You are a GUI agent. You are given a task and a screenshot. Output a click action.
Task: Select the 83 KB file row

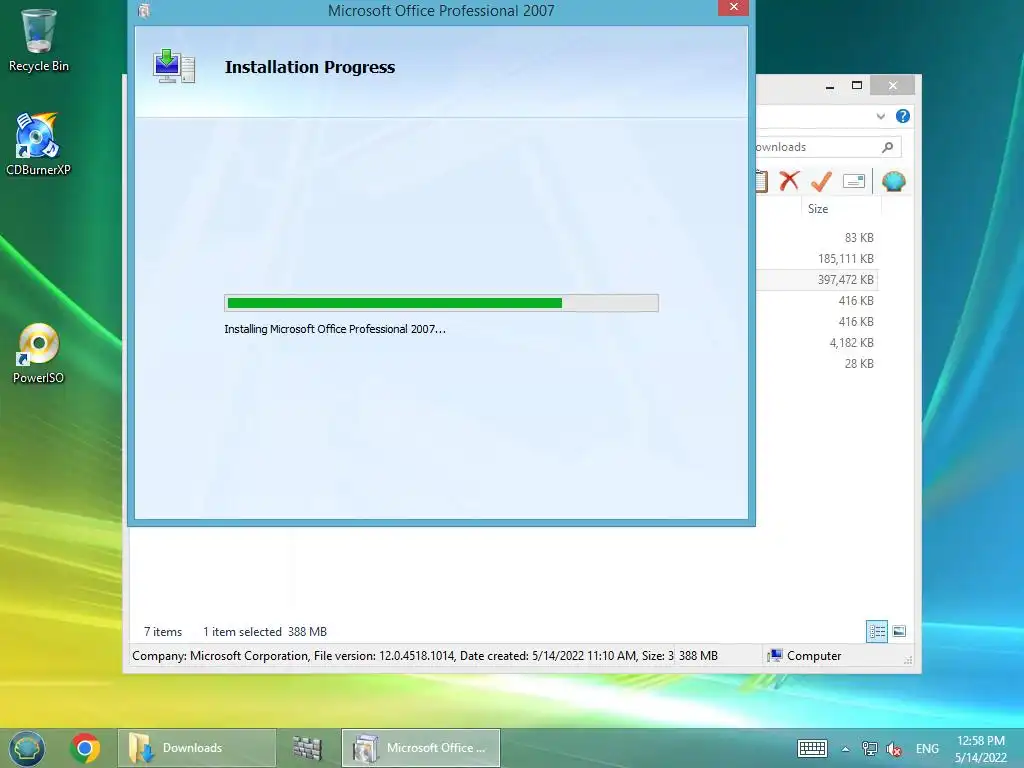817,238
